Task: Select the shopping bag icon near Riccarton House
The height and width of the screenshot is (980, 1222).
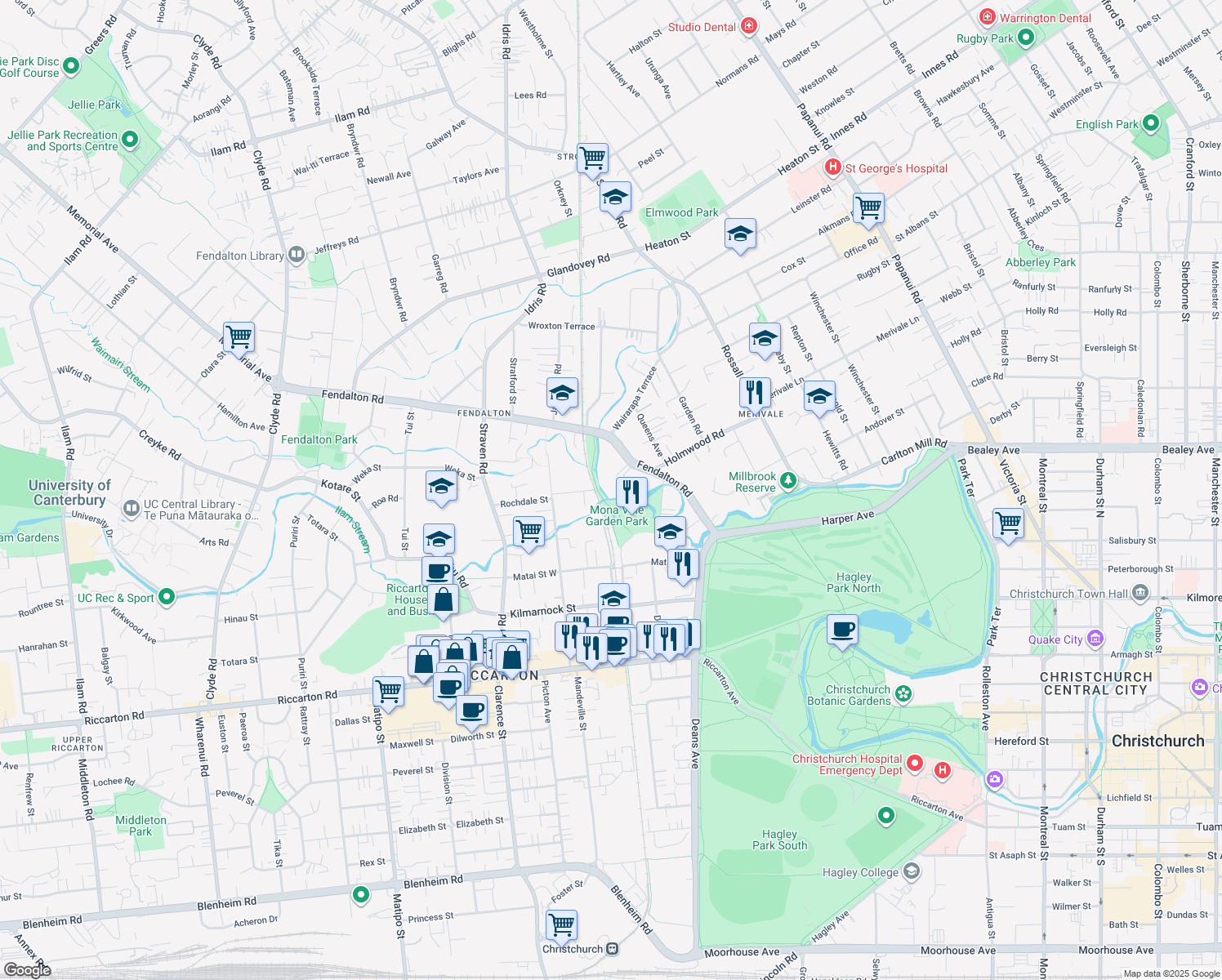Action: coord(442,600)
